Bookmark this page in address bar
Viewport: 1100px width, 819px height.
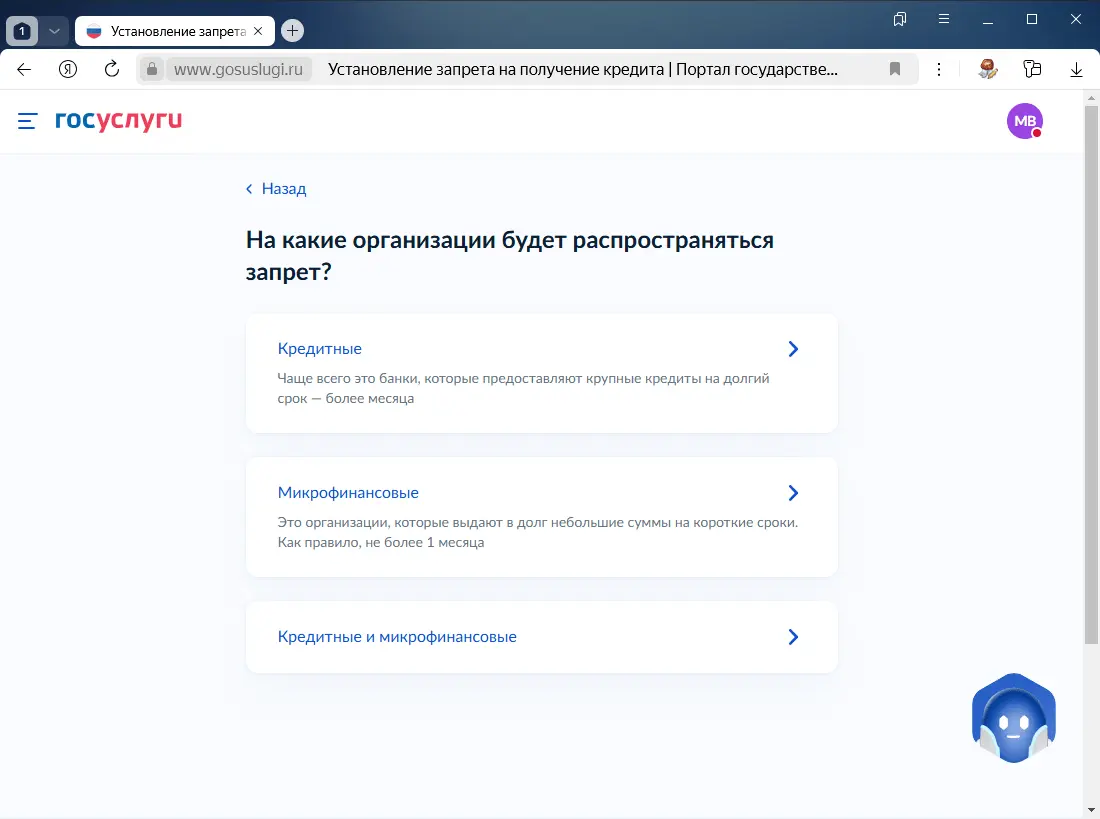click(894, 69)
